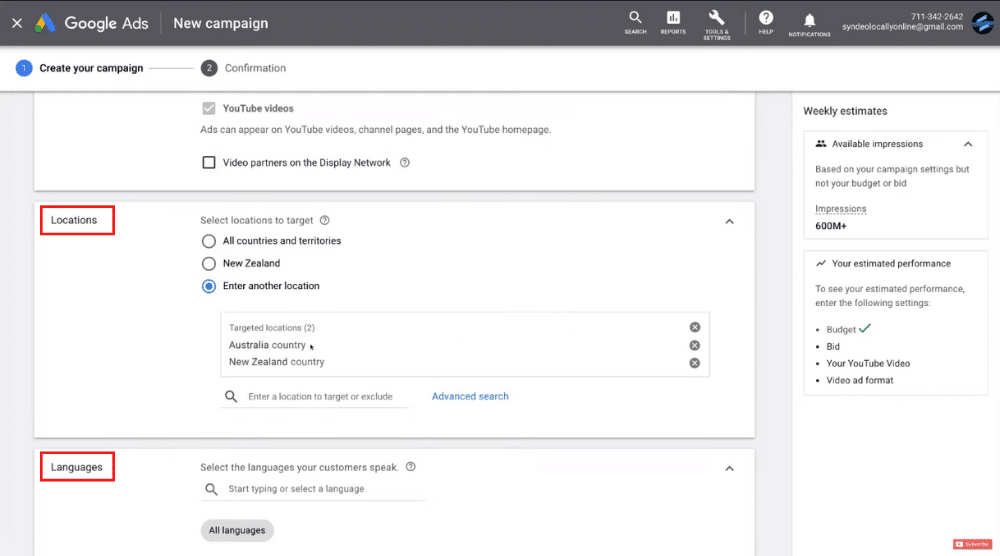The width and height of the screenshot is (1000, 556).
Task: Click the location search magnifier icon
Action: (x=231, y=397)
